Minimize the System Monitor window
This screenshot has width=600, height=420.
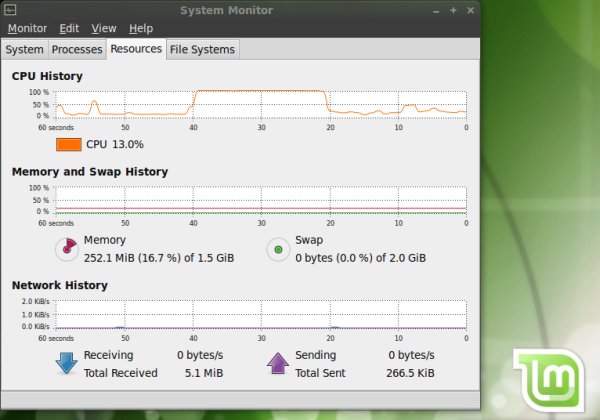438,10
